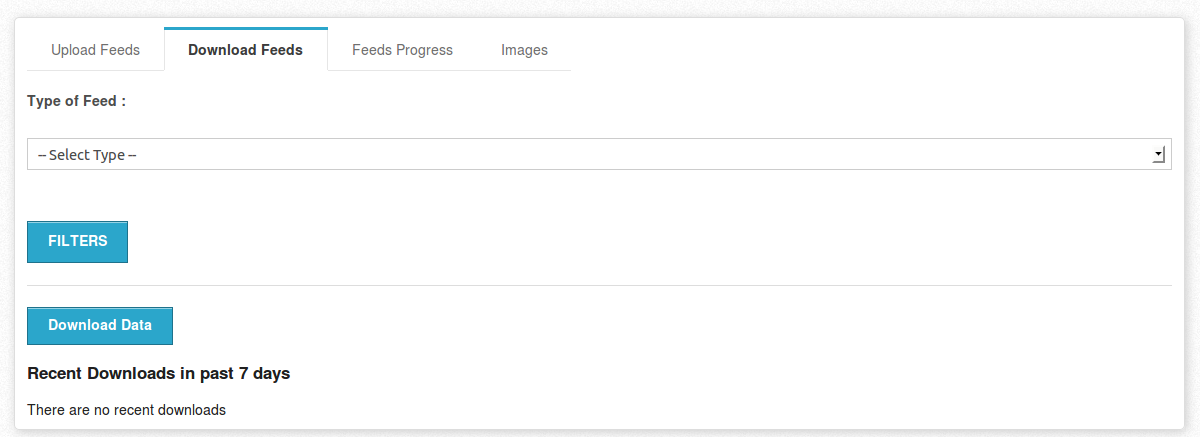Click the FILTERS button
The image size is (1200, 437).
(x=77, y=242)
